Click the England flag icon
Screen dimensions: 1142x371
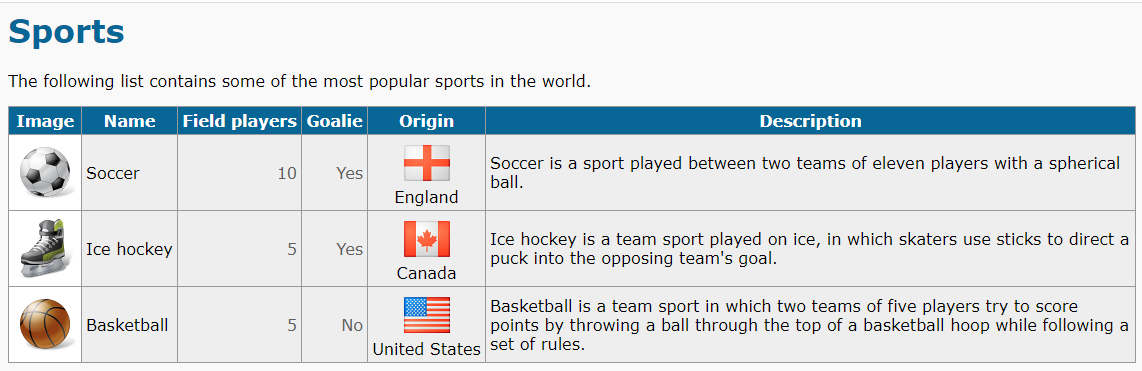pyautogui.click(x=427, y=163)
